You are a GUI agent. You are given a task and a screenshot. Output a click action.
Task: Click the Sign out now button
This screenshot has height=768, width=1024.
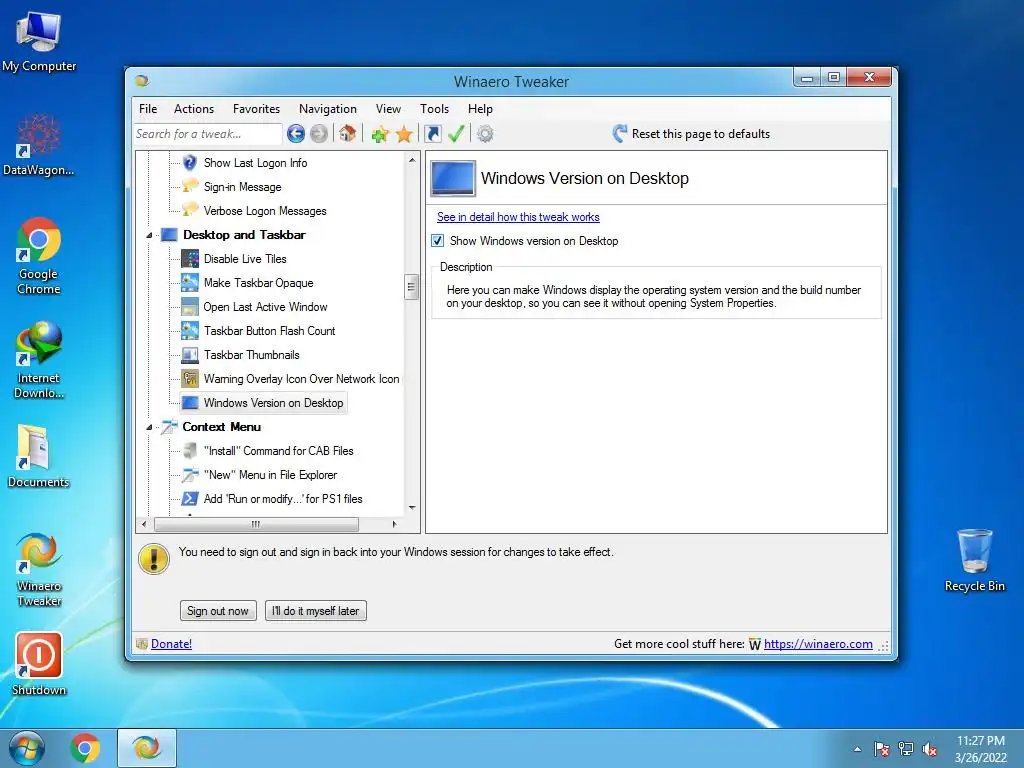click(218, 611)
